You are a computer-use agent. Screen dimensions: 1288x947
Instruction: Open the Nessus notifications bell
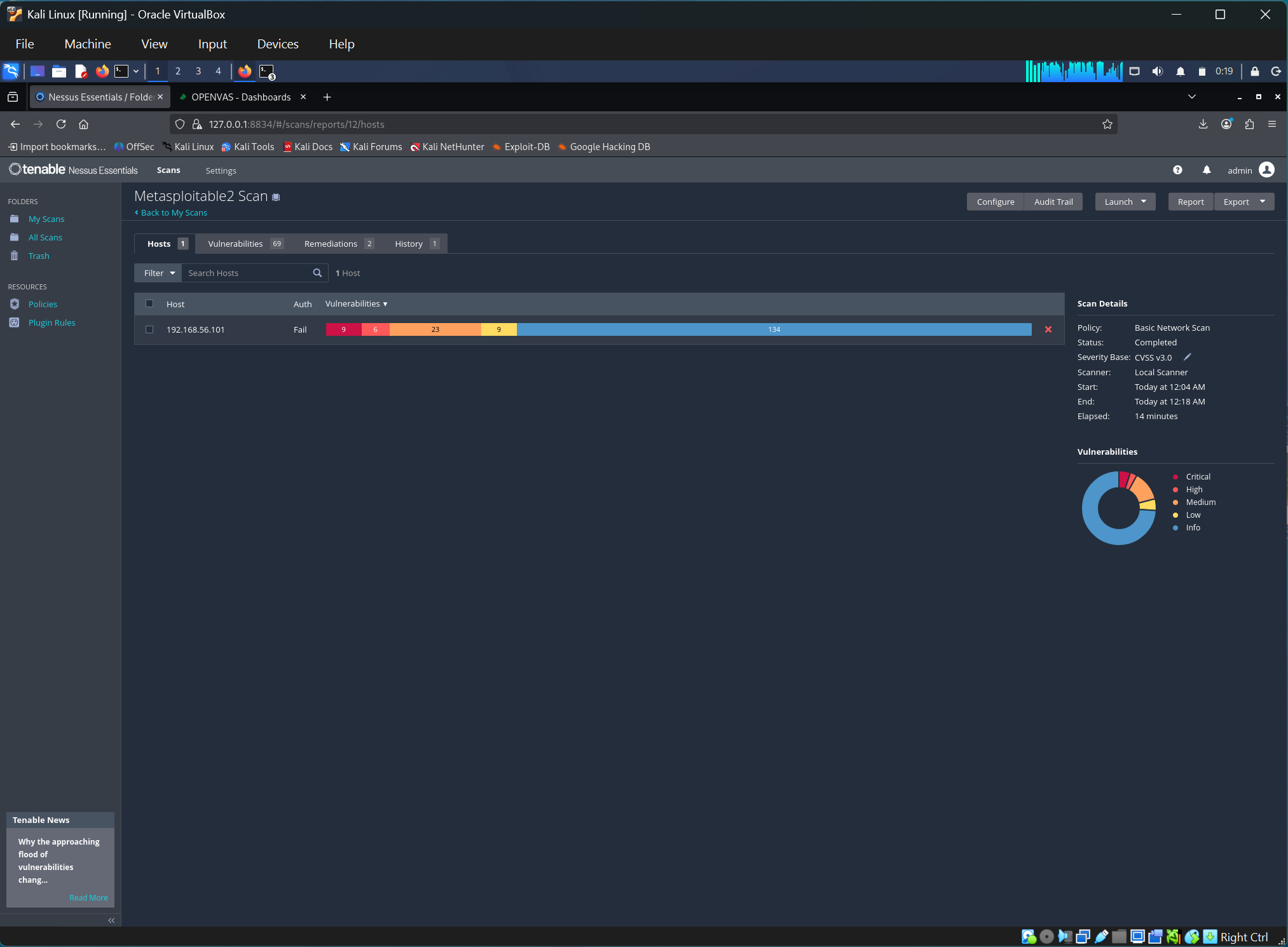1207,170
